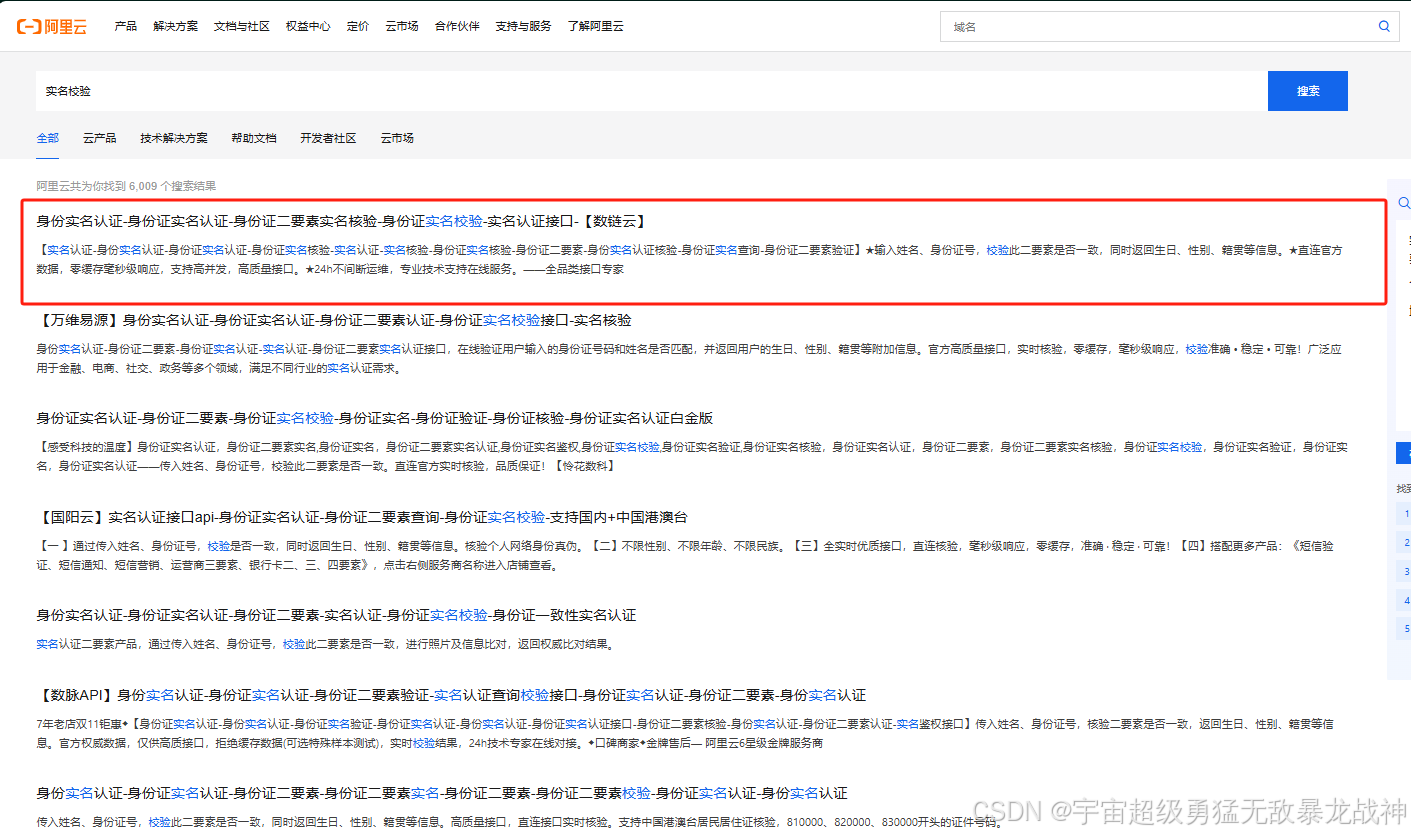The height and width of the screenshot is (837, 1411).
Task: Click the Aliyun logo in header
Action: pyautogui.click(x=52, y=26)
